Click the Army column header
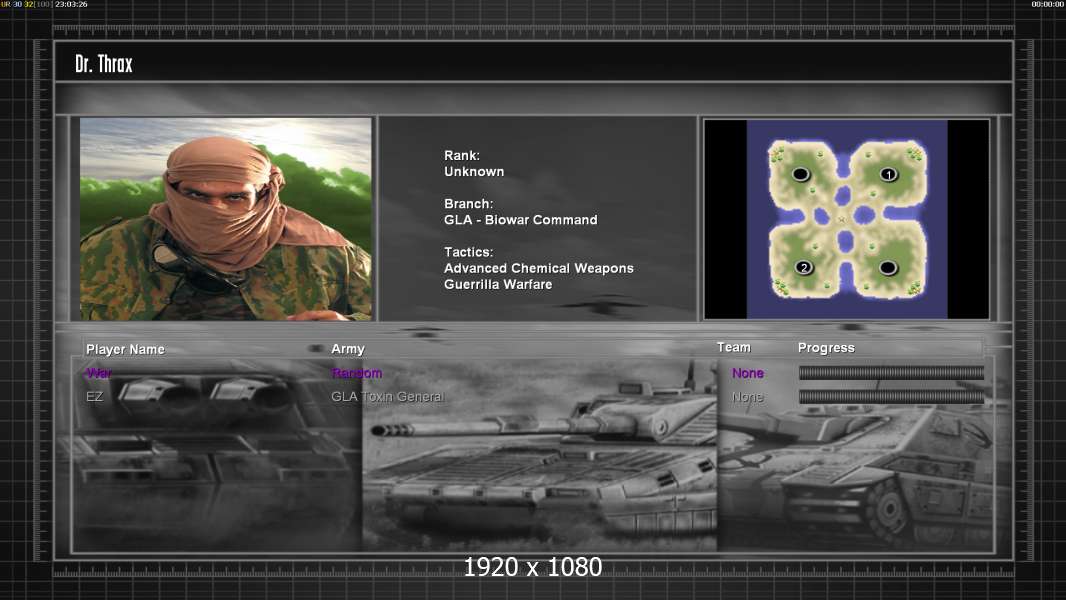 pos(348,349)
